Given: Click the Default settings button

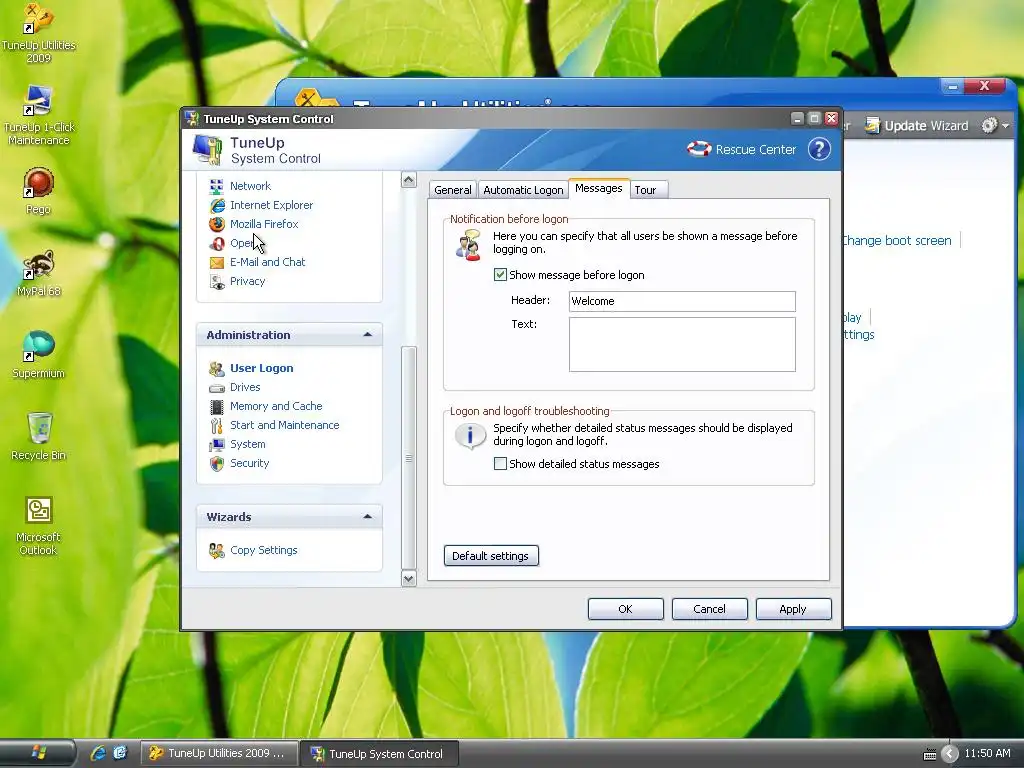Looking at the screenshot, I should [x=491, y=556].
